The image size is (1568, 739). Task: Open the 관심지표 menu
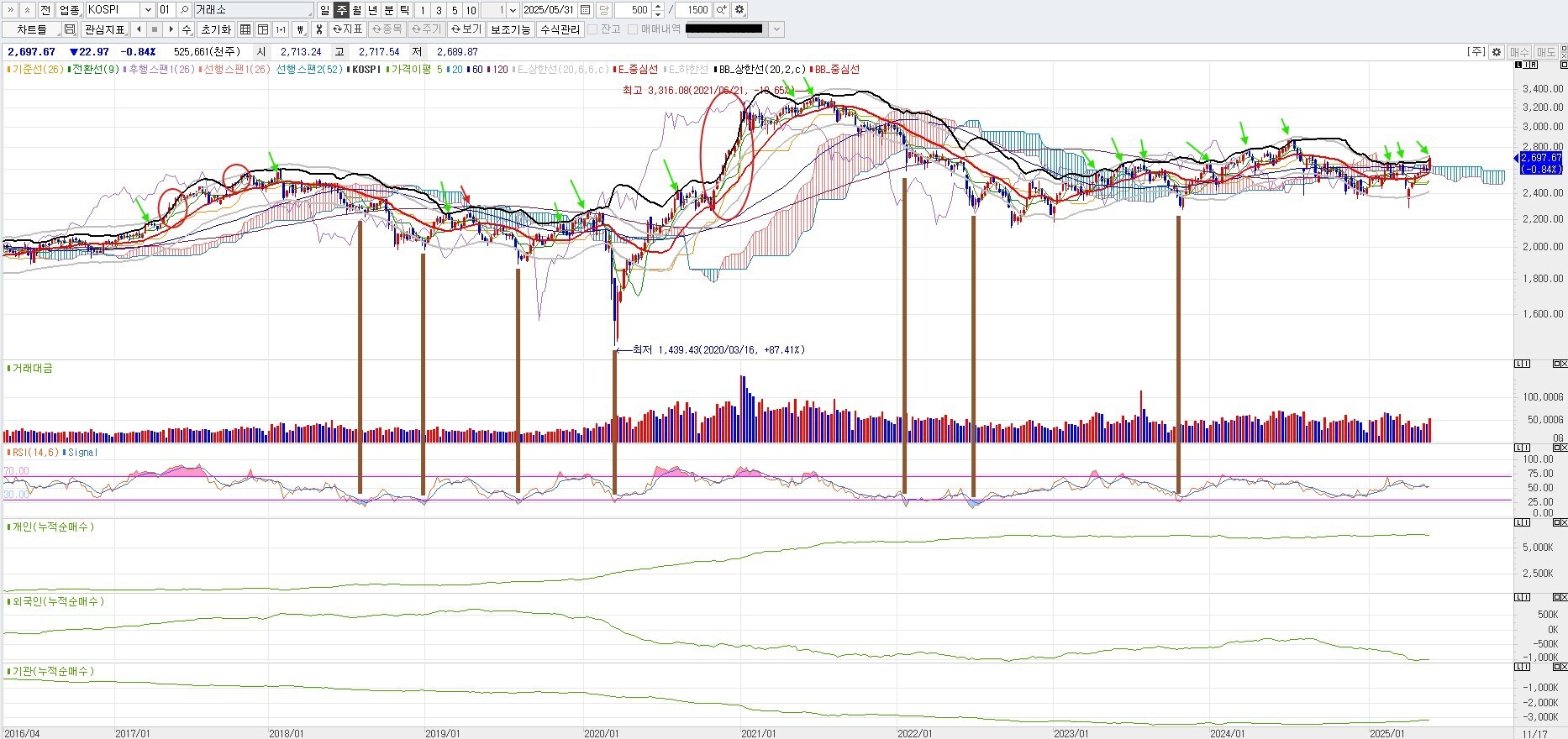click(104, 29)
